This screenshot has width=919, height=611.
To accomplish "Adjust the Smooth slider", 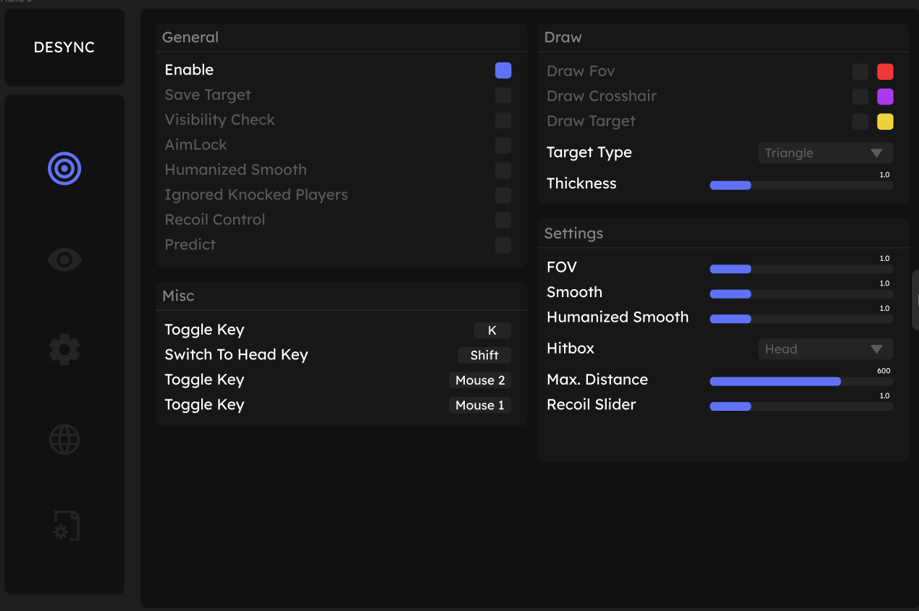I will tap(801, 294).
